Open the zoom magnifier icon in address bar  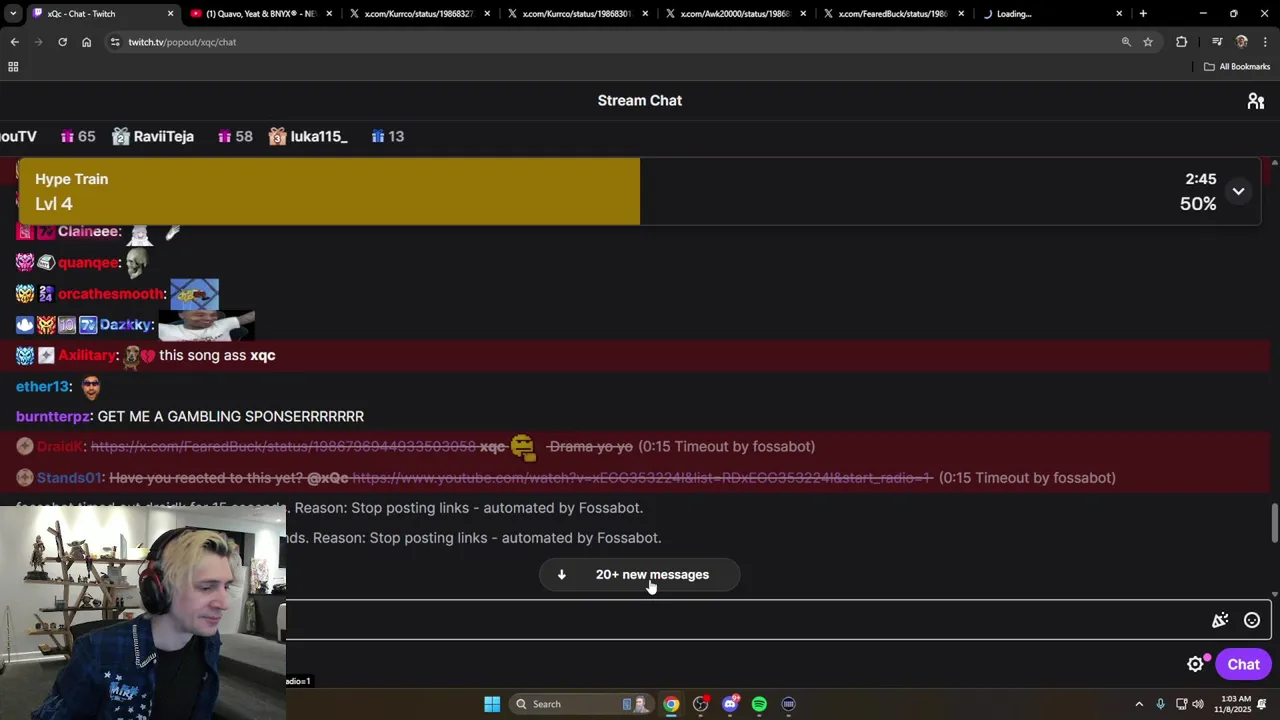point(1126,42)
